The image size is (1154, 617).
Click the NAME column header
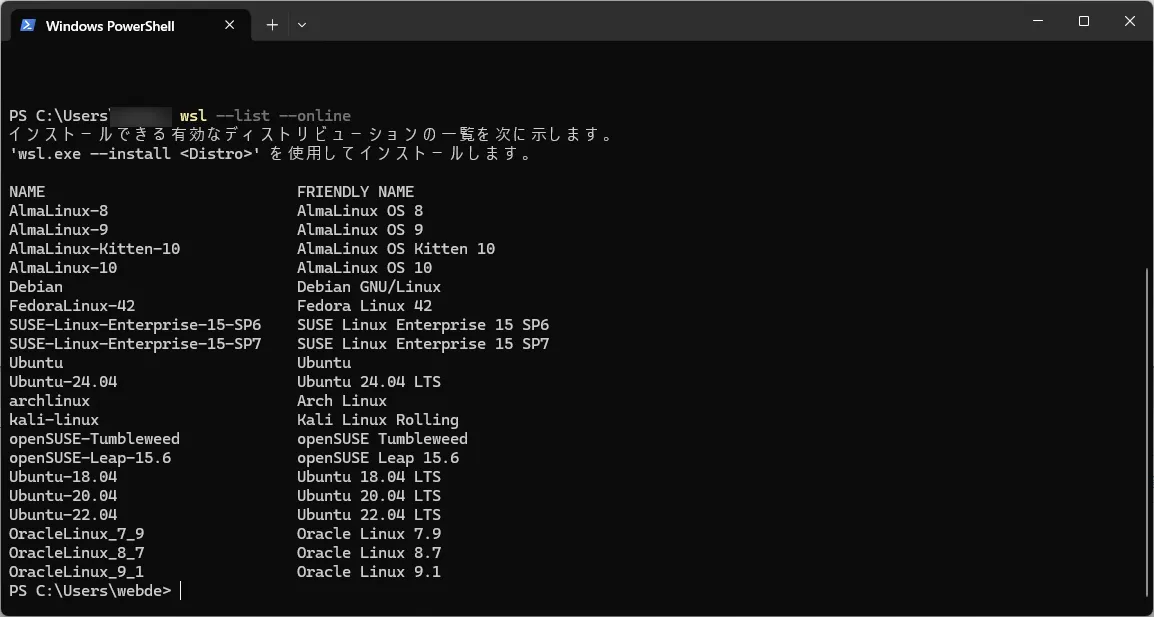(27, 192)
